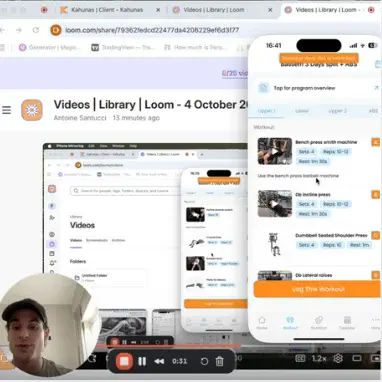
Task: Open video player settings gear
Action: click(x=338, y=359)
